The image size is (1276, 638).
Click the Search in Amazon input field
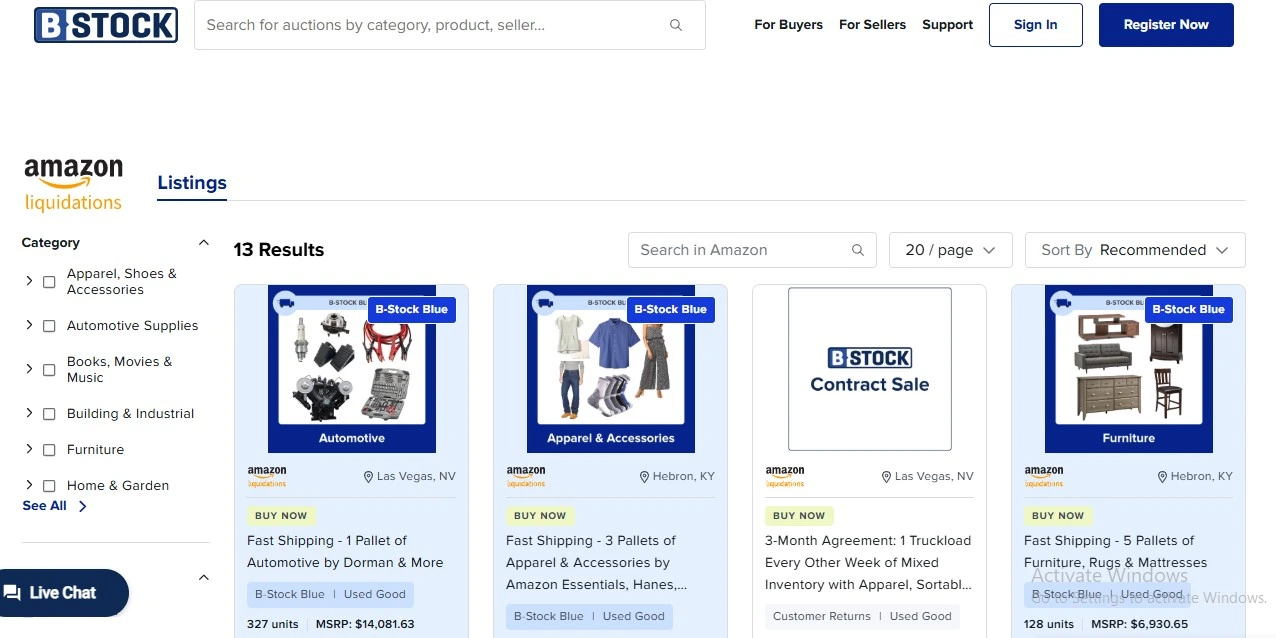[x=740, y=250]
